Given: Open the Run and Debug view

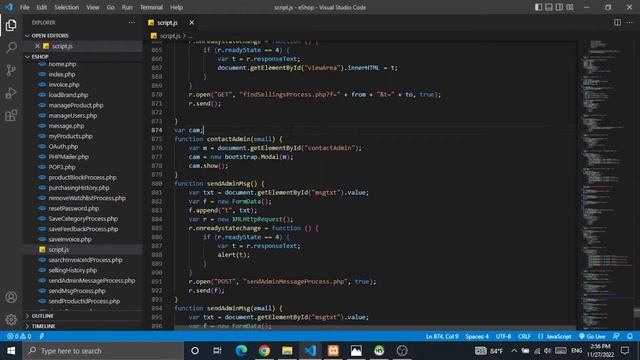Looking at the screenshot, I should tap(11, 93).
